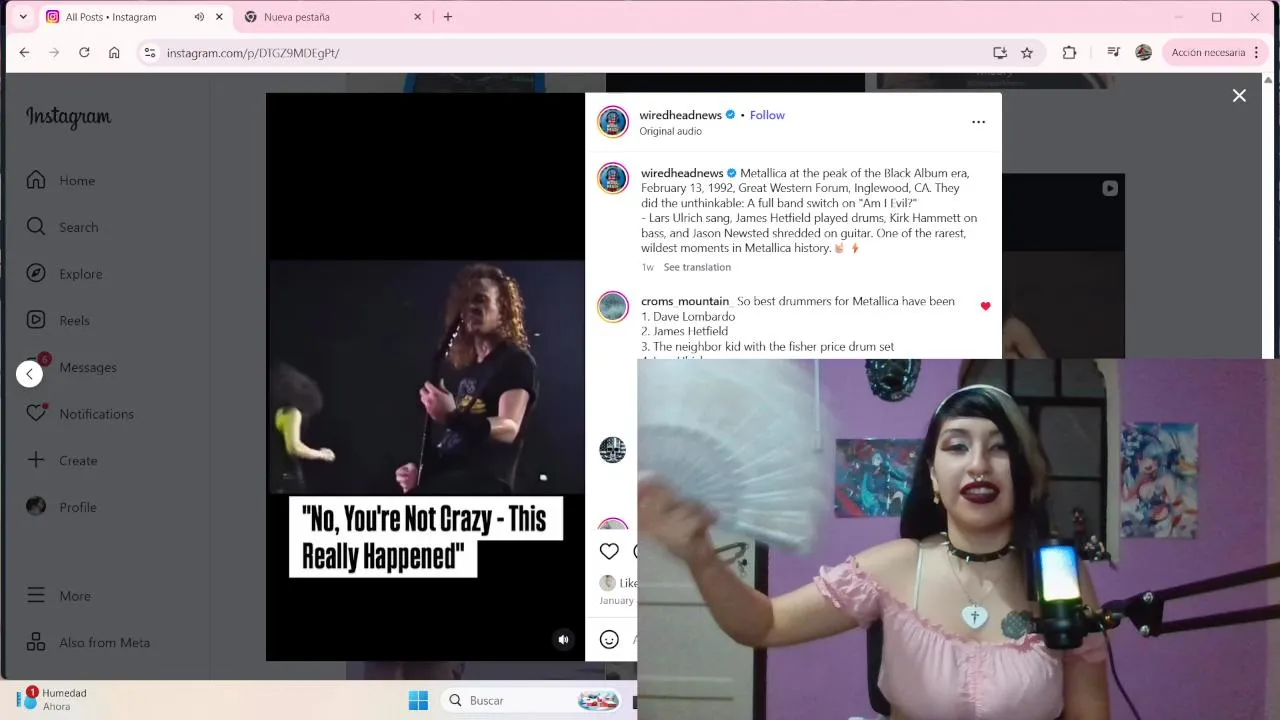This screenshot has height=720, width=1280.
Task: Click the site information icon
Action: [x=149, y=53]
